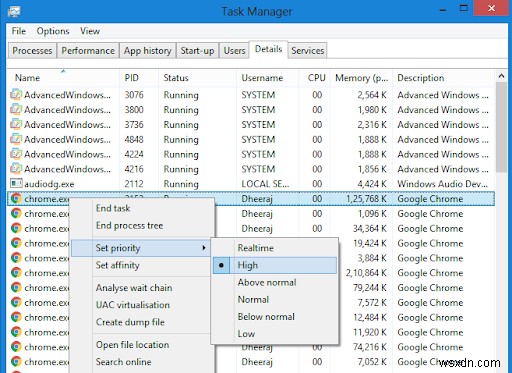This screenshot has height=373, width=512.
Task: Click Chrome icon in the 74,216 K row
Action: [x=16, y=347]
